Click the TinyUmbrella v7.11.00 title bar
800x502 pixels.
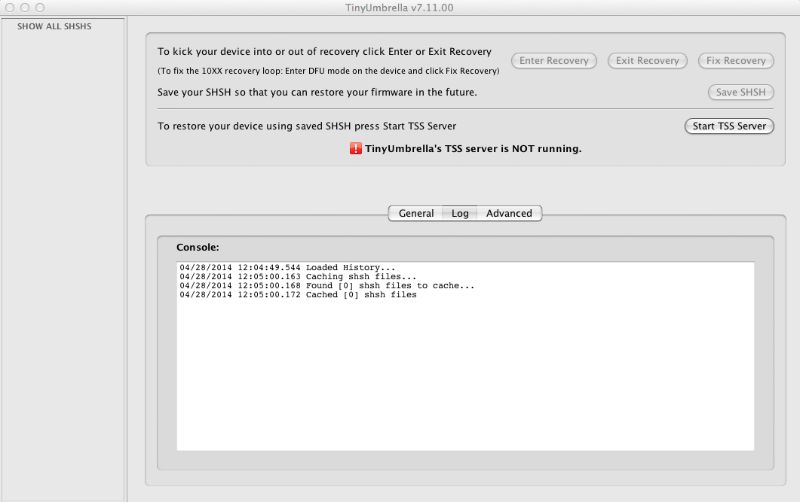pos(399,7)
